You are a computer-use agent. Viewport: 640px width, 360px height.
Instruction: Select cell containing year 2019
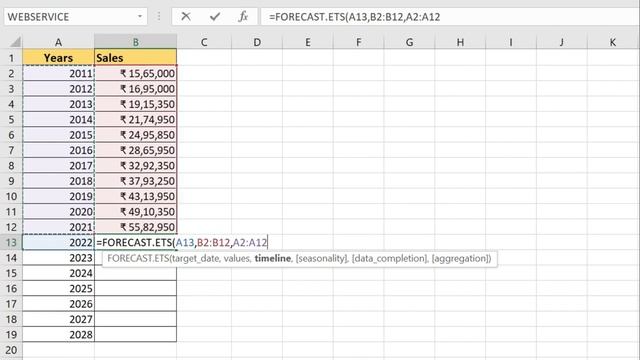(58, 196)
